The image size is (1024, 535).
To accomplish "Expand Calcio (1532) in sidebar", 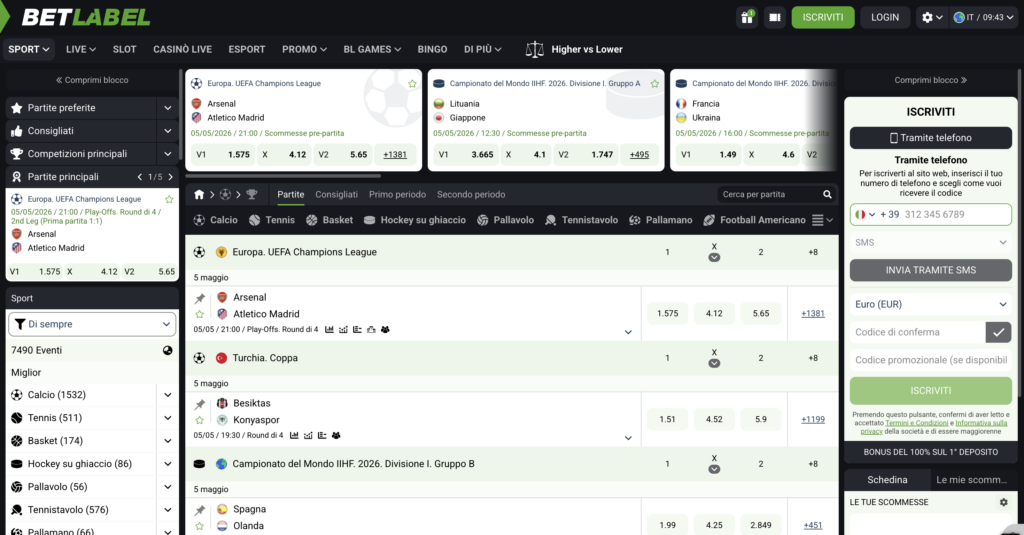I will (168, 395).
